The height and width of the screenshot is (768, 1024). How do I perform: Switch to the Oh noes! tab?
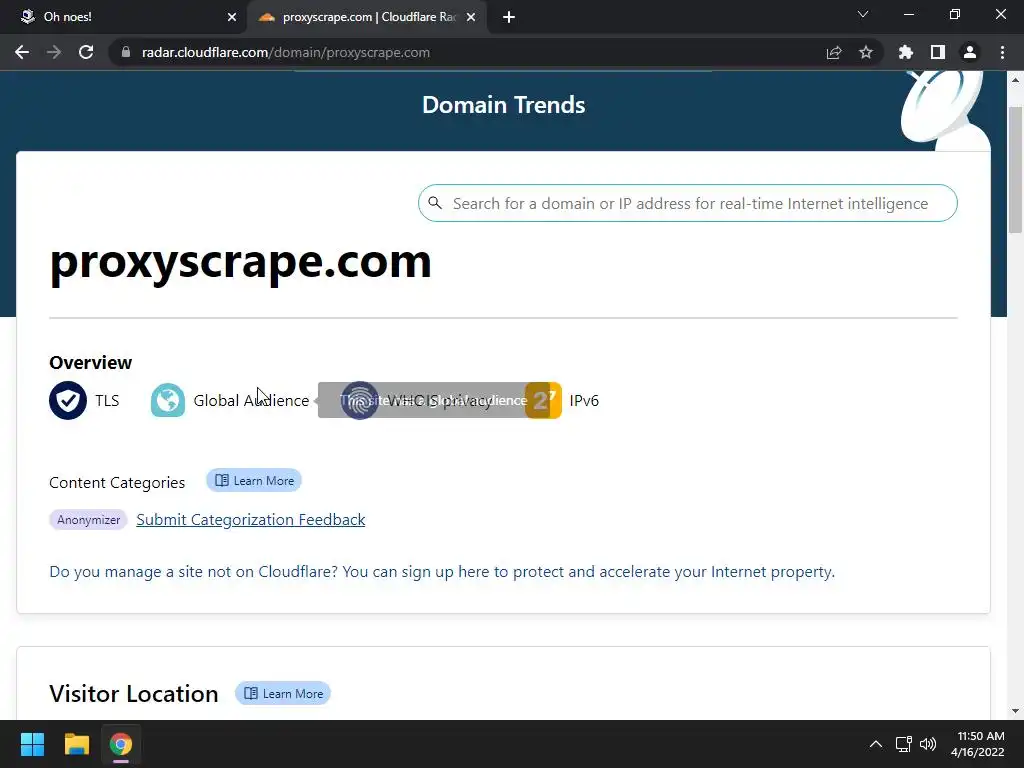(124, 17)
